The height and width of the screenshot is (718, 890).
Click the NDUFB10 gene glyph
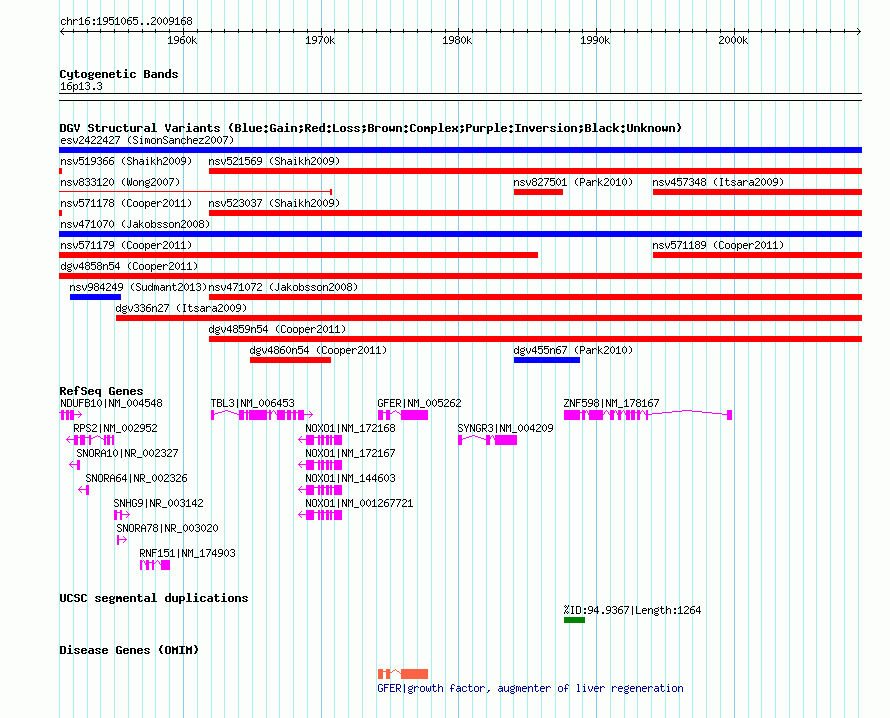70,415
